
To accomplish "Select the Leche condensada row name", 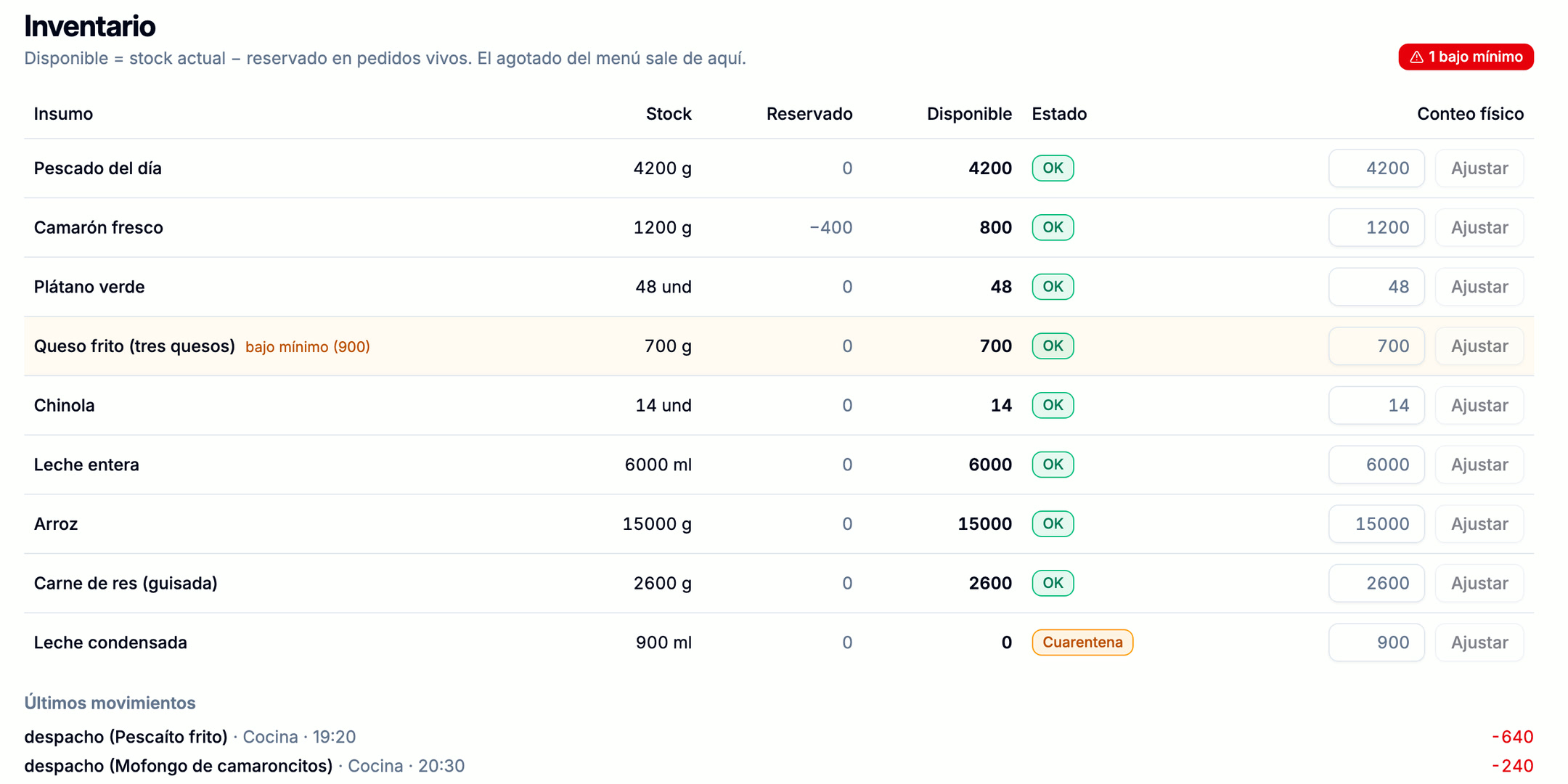I will (110, 642).
